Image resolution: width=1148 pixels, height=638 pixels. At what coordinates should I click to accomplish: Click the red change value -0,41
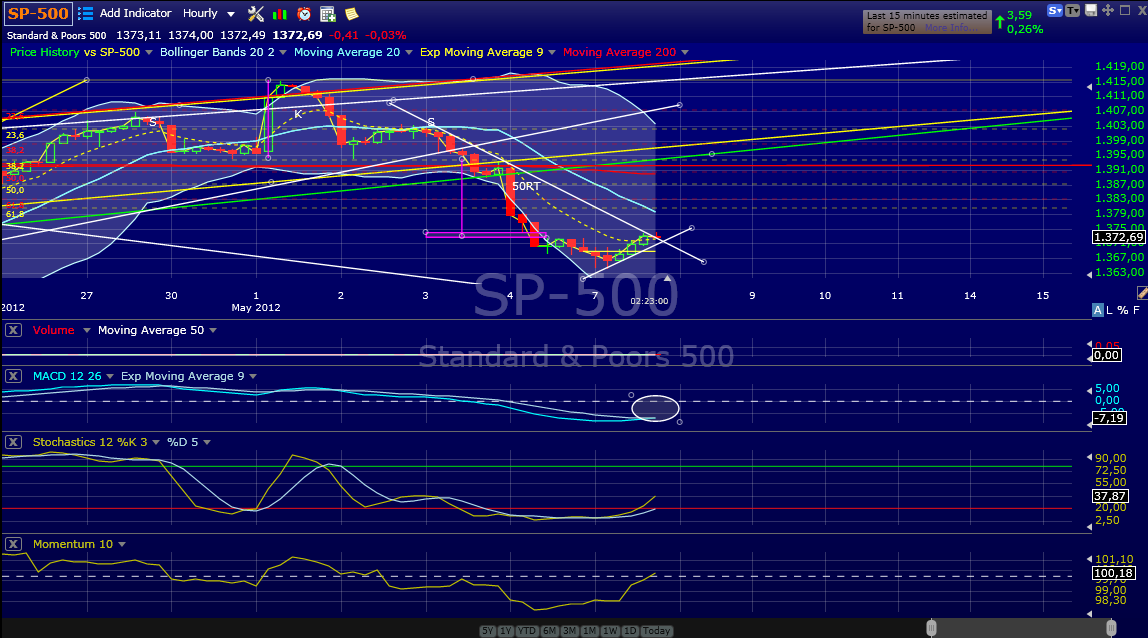tap(344, 35)
